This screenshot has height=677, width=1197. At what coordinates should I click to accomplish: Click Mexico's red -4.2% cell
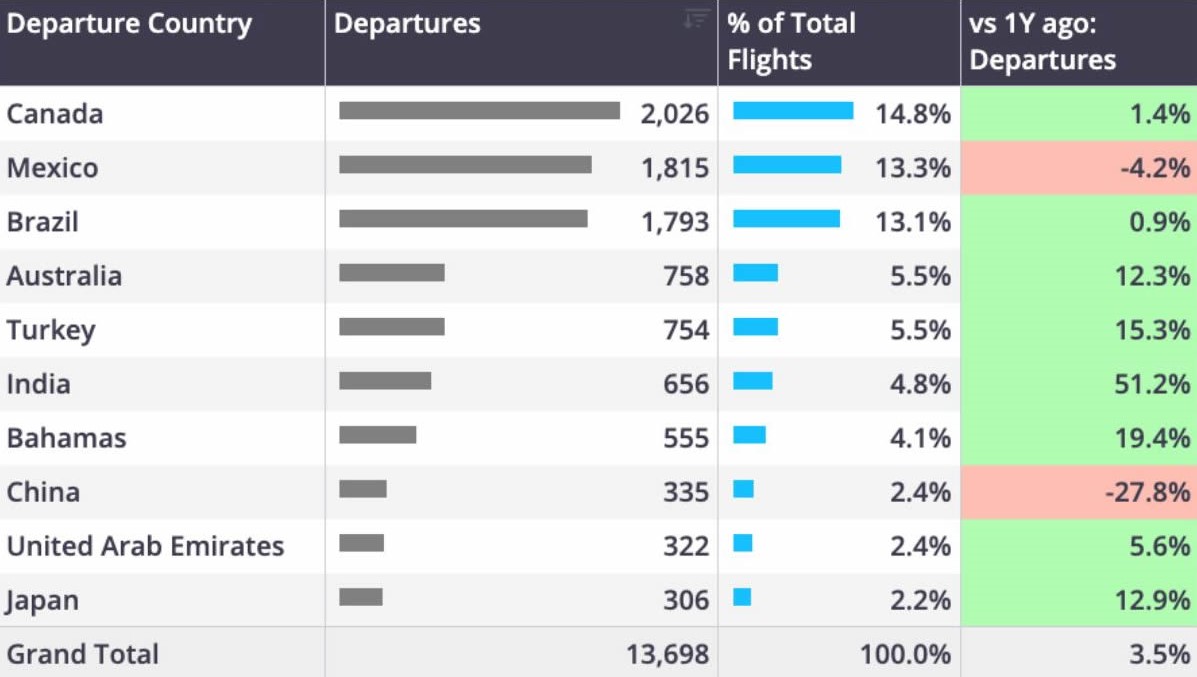tap(1079, 168)
